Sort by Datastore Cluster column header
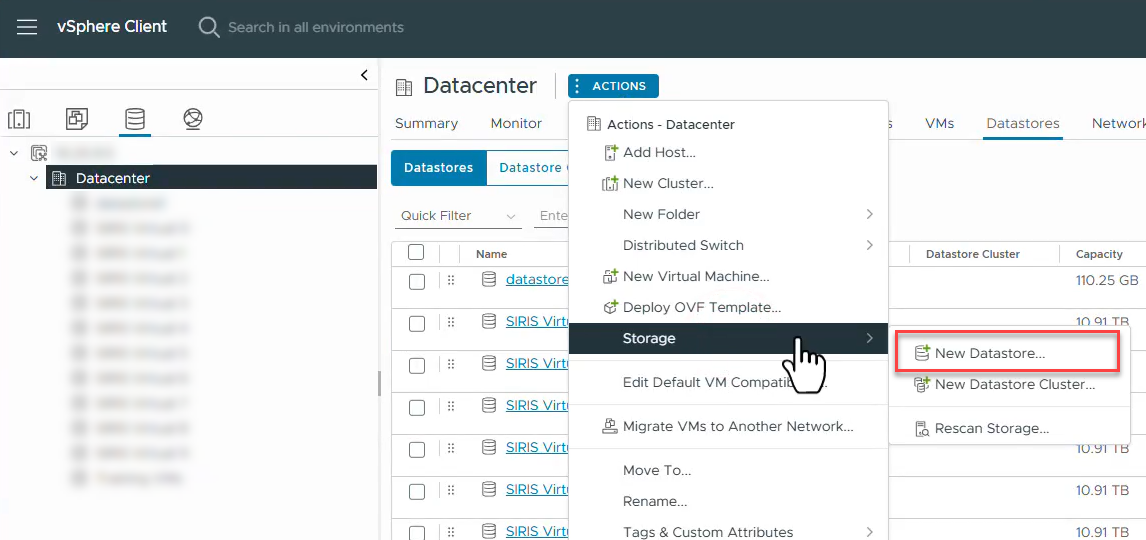The image size is (1146, 540). (x=973, y=254)
